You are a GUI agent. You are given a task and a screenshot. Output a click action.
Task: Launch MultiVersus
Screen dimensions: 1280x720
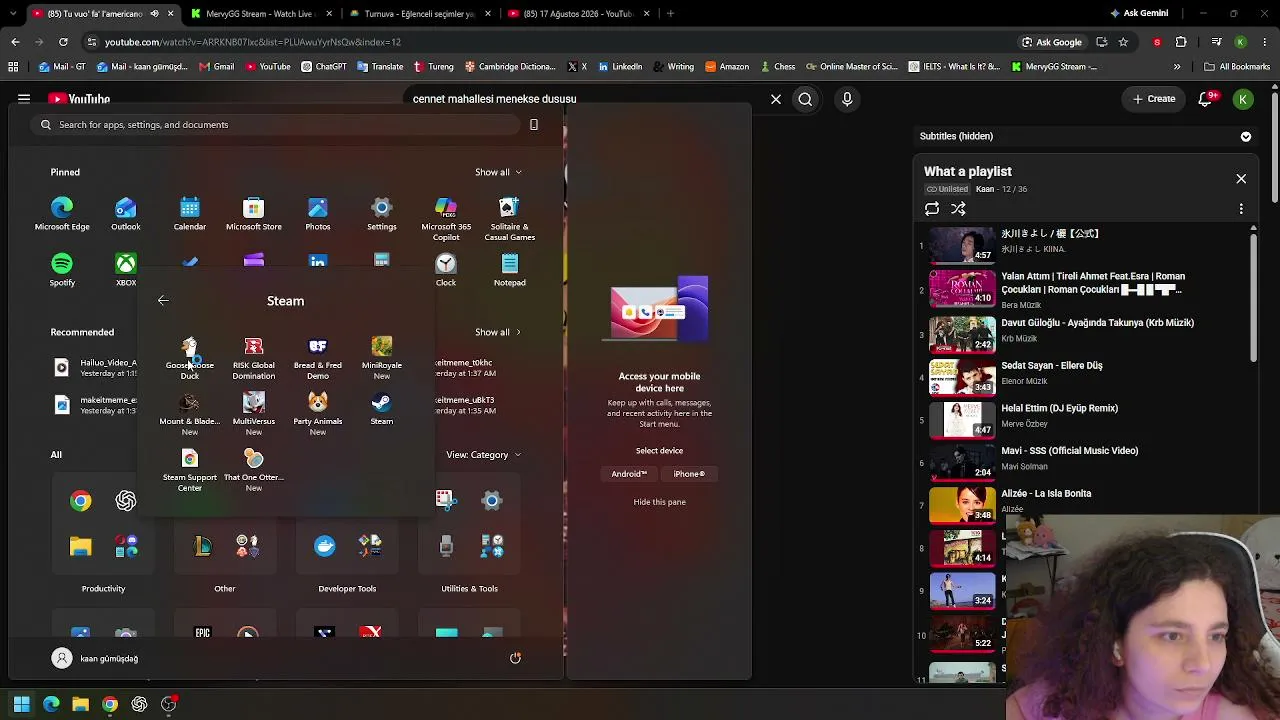point(253,413)
